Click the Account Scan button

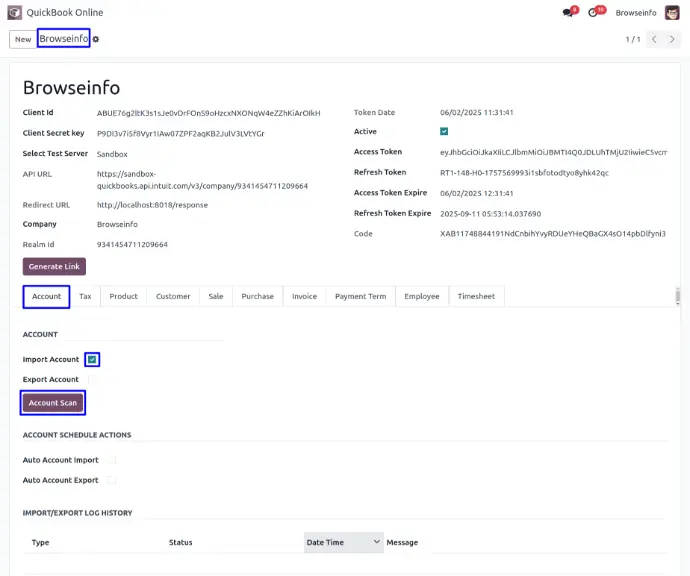point(53,403)
